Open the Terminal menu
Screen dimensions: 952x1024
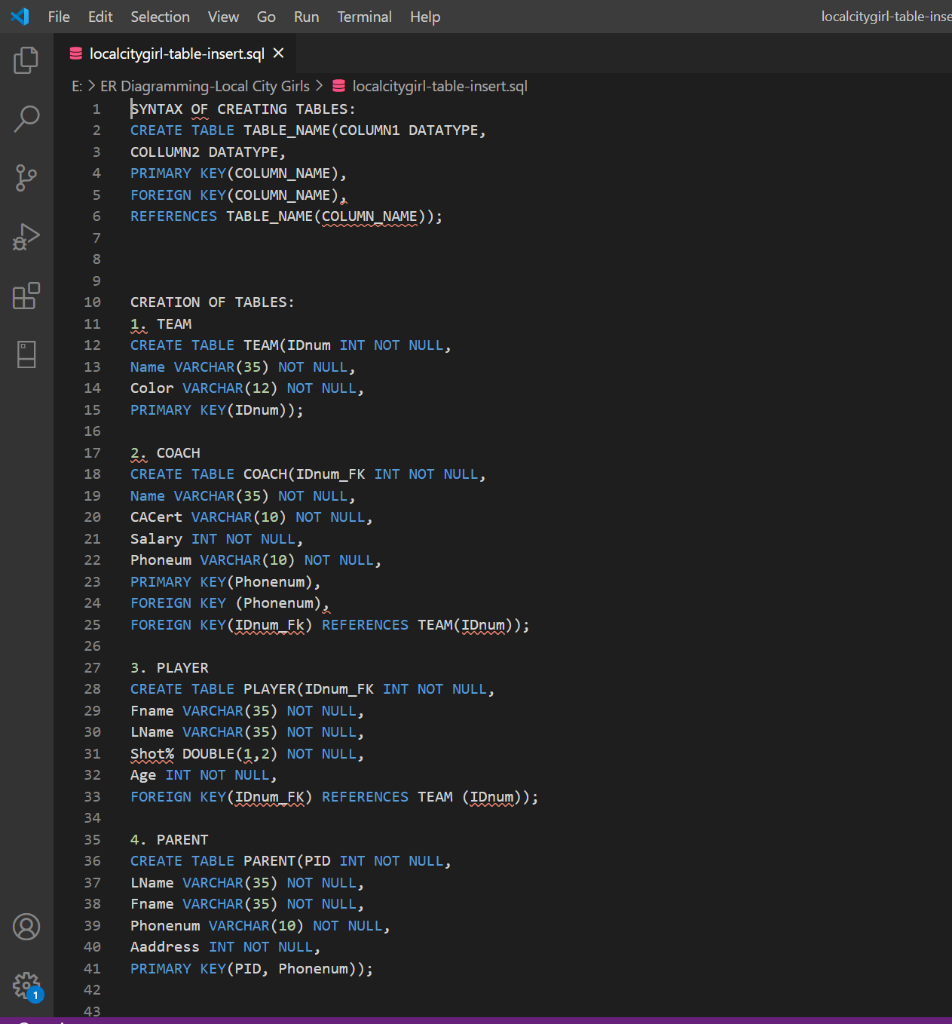click(x=364, y=16)
